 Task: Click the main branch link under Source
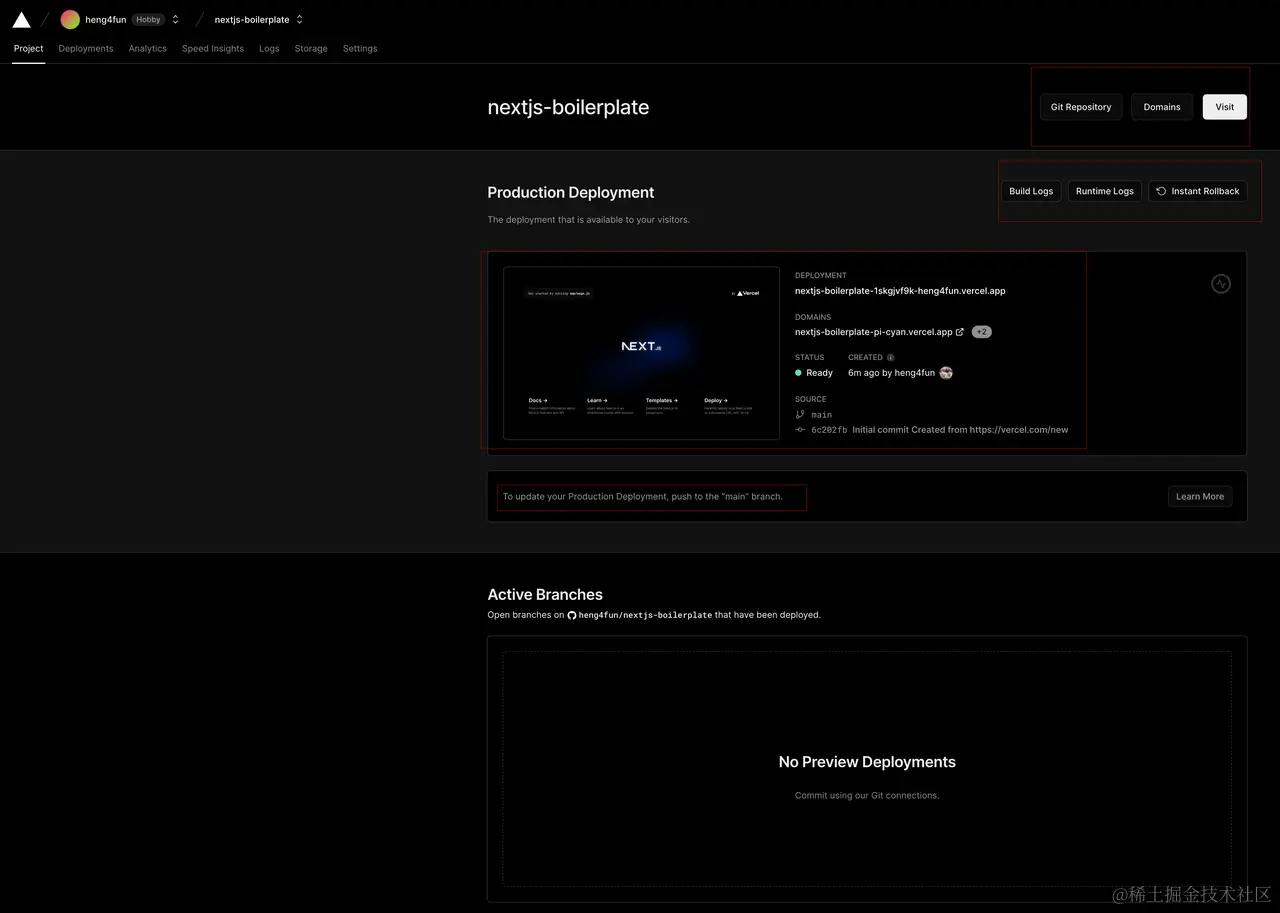click(x=822, y=415)
